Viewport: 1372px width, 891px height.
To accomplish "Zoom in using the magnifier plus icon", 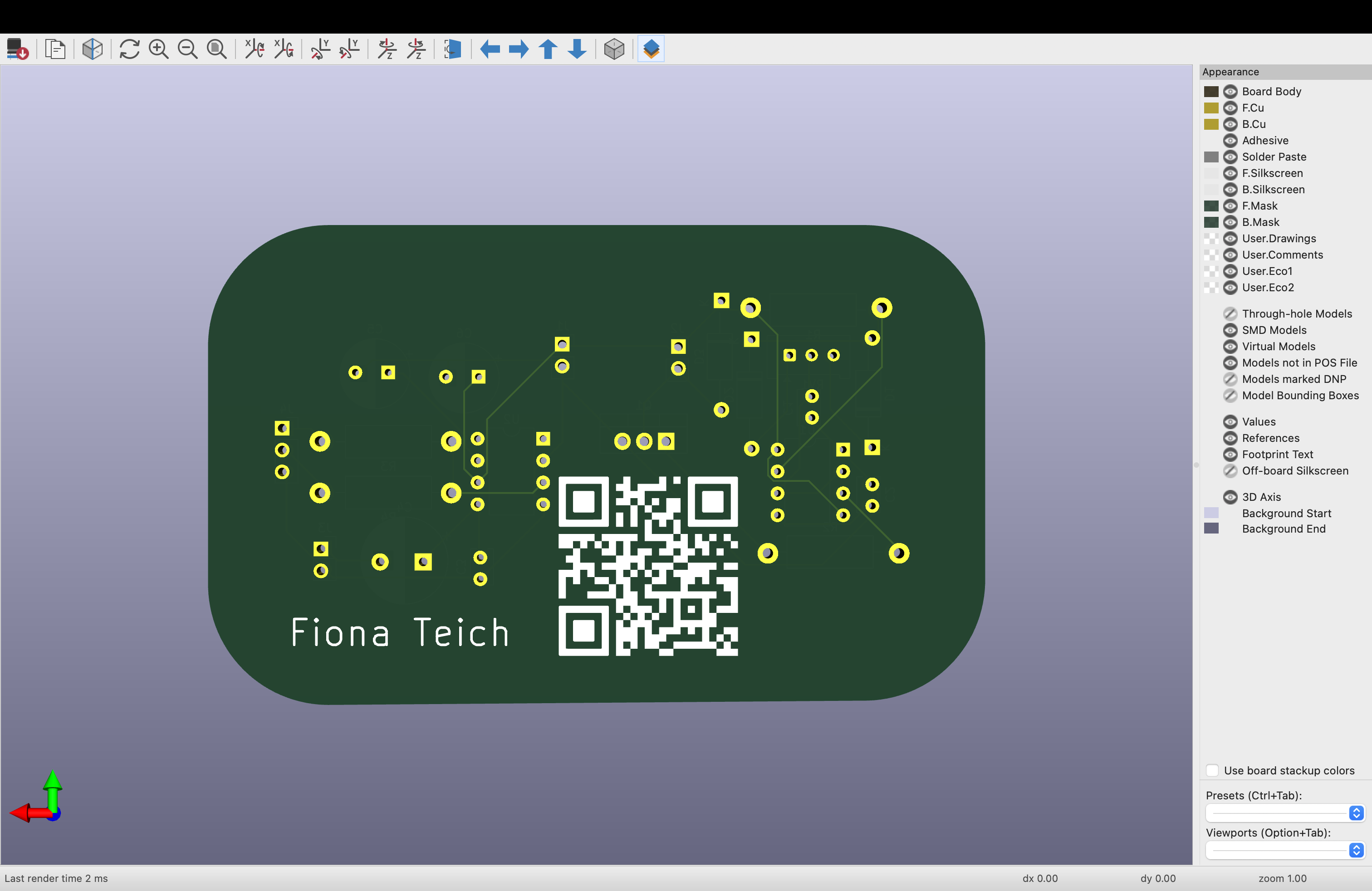I will (x=158, y=49).
